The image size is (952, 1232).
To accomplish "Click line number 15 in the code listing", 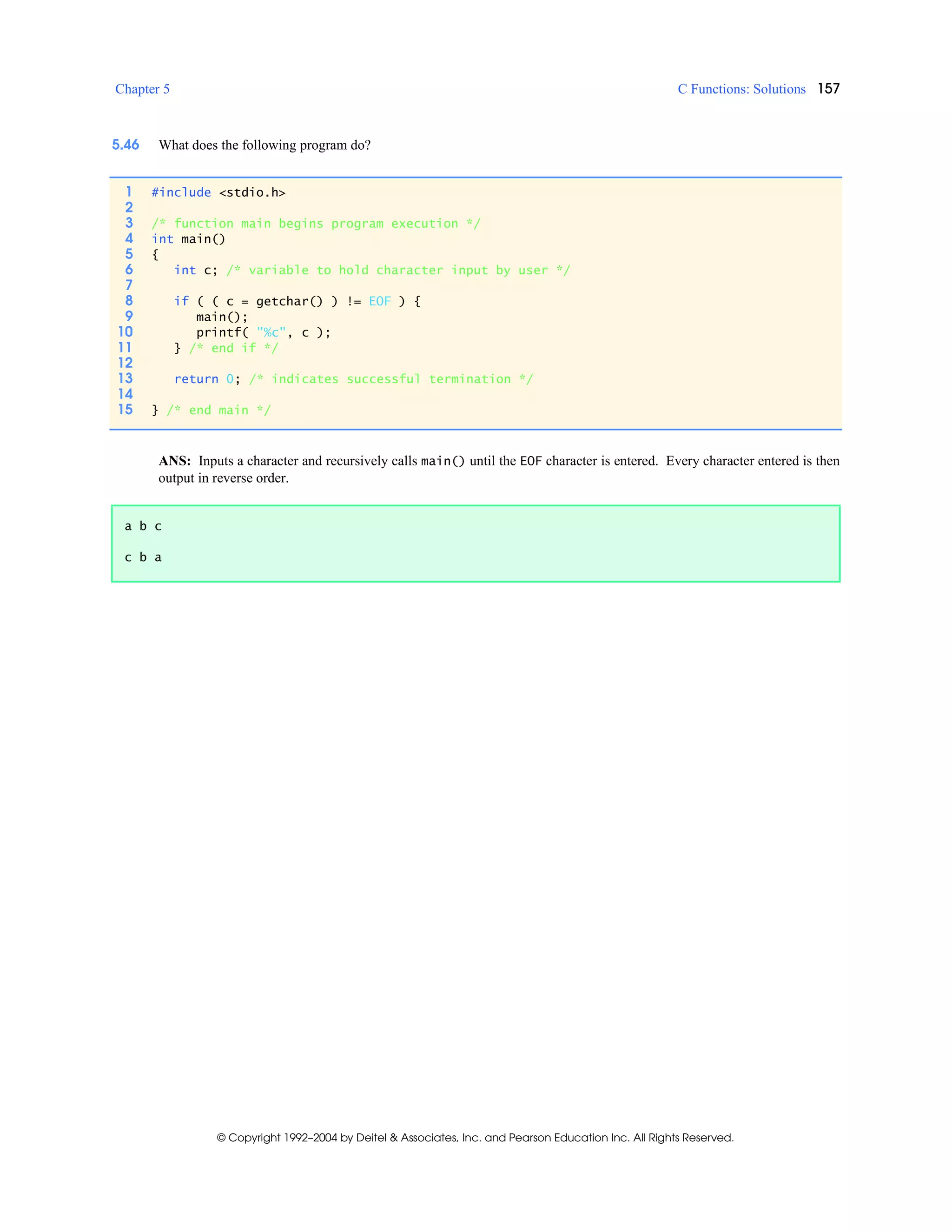I will point(125,410).
